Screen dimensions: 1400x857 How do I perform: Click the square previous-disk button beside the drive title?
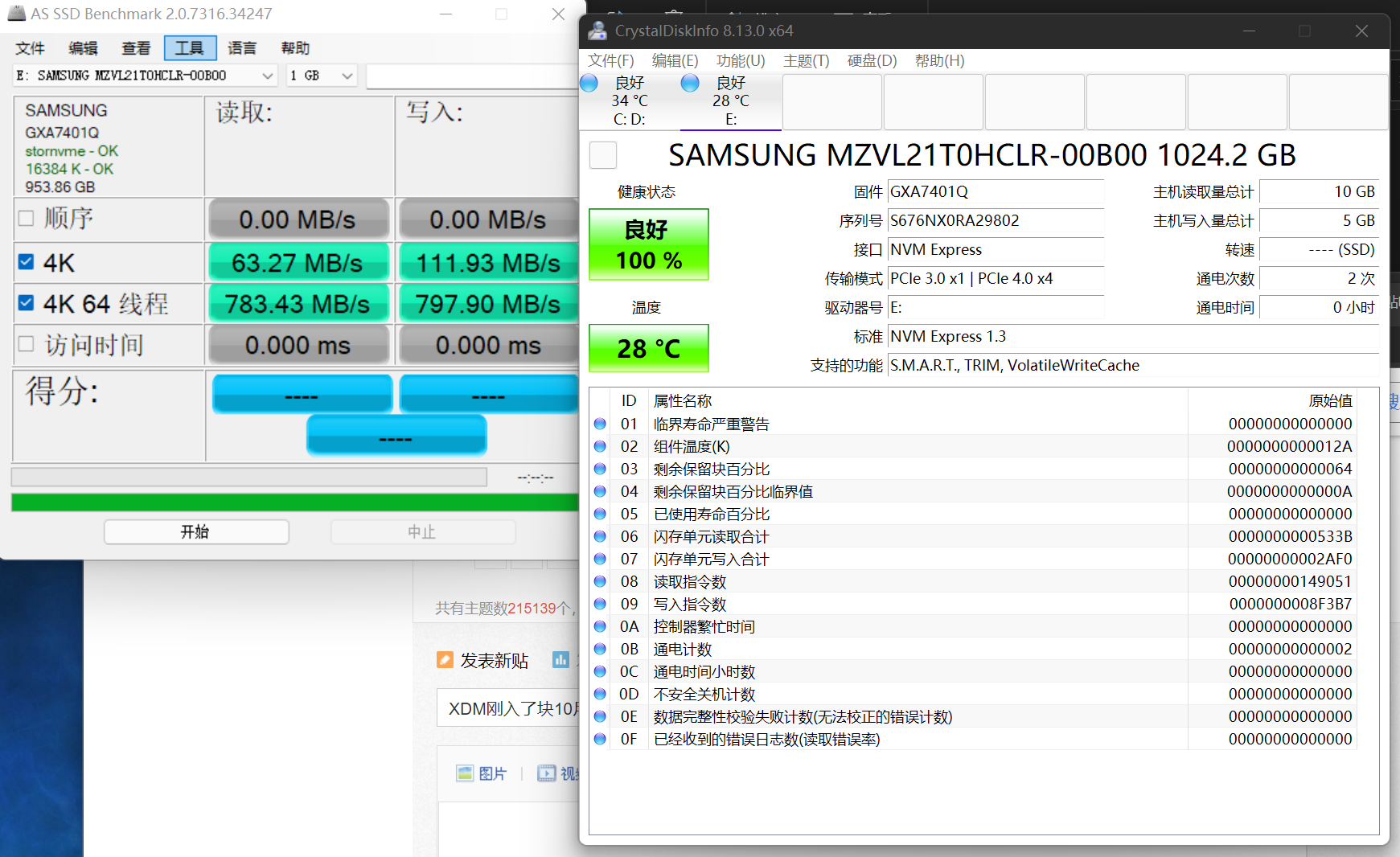(x=603, y=154)
